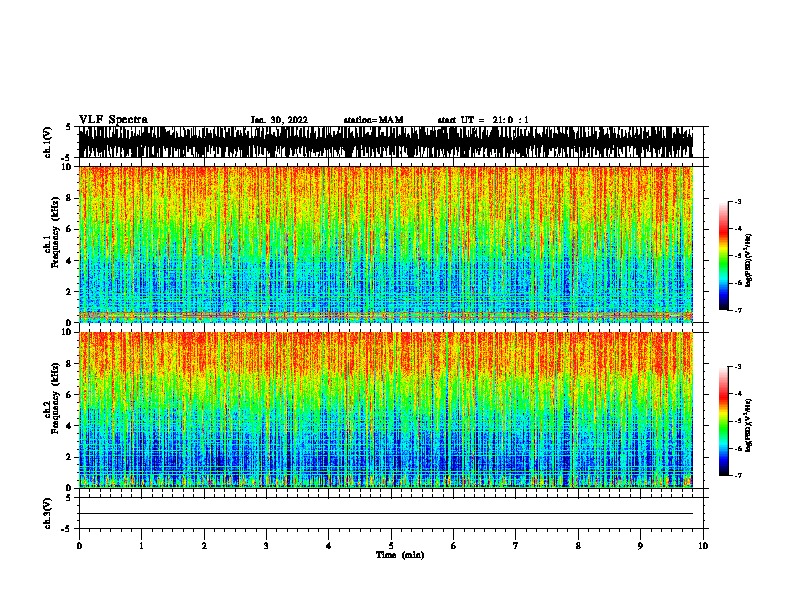Click the ch.1 "Frequency (kHz)" axis label
Screen dimensions: 792x612
(55, 232)
